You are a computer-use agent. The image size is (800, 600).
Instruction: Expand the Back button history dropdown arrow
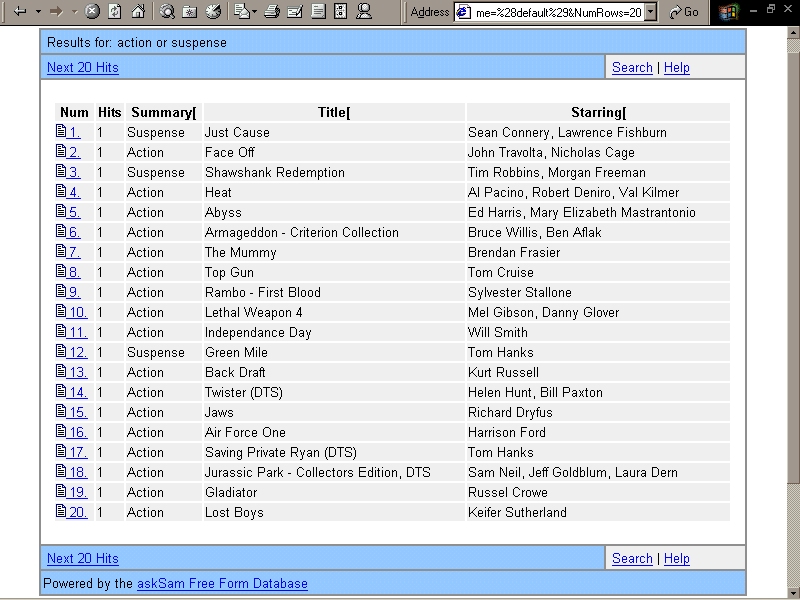[x=38, y=12]
